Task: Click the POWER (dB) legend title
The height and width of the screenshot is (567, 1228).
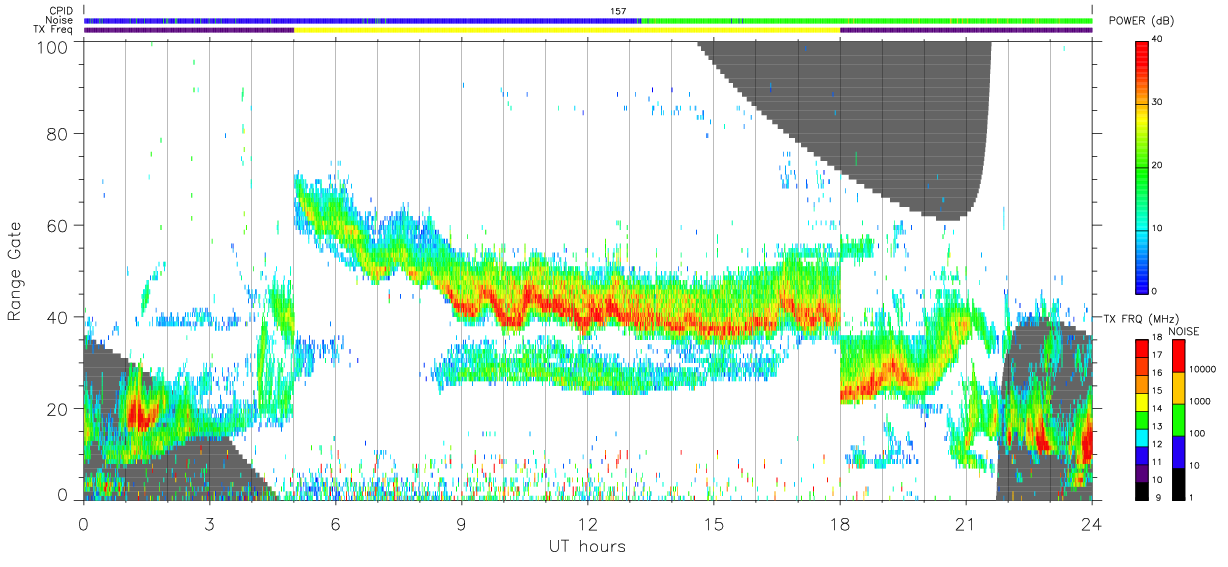Action: coord(1142,21)
